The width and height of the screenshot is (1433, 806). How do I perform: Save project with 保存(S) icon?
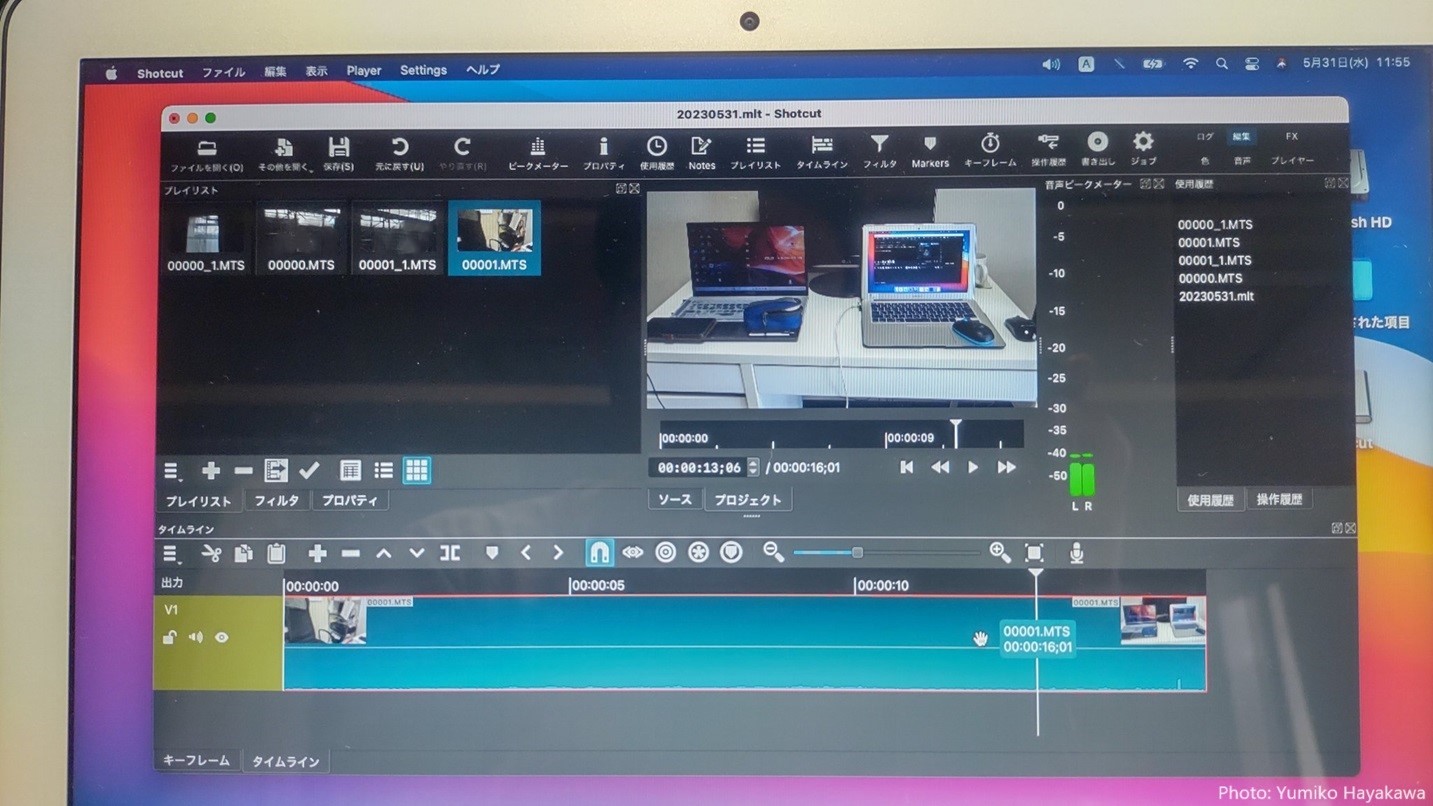click(x=339, y=153)
